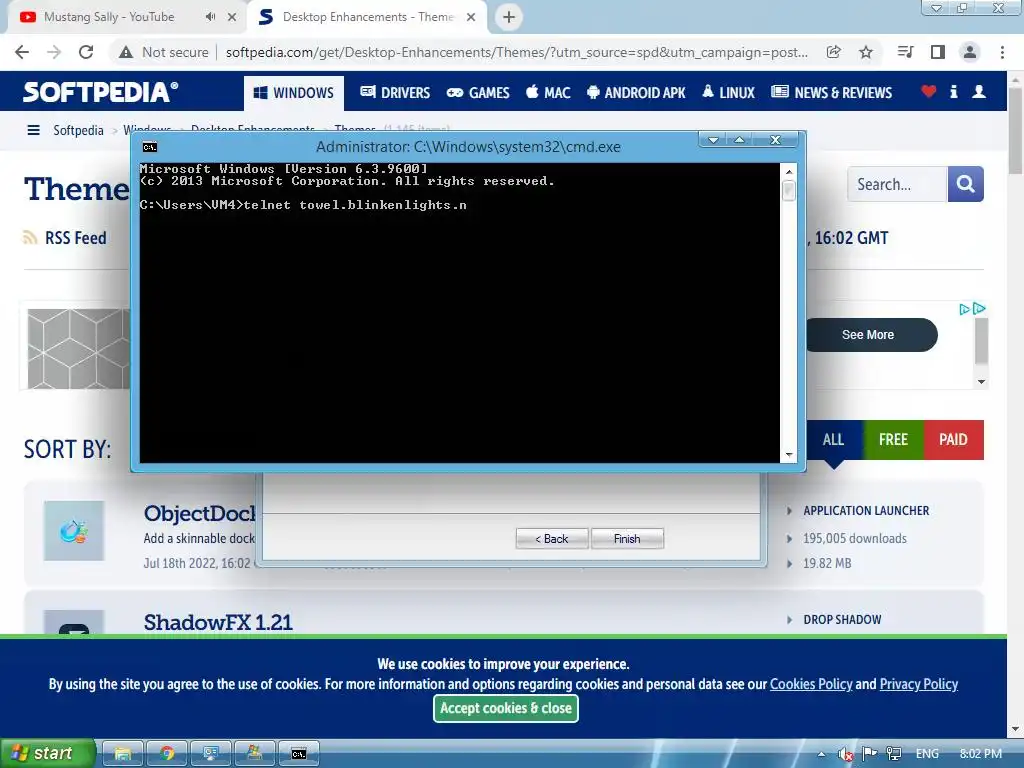This screenshot has height=768, width=1024.
Task: Click the Not secure warning icon
Action: [x=125, y=52]
